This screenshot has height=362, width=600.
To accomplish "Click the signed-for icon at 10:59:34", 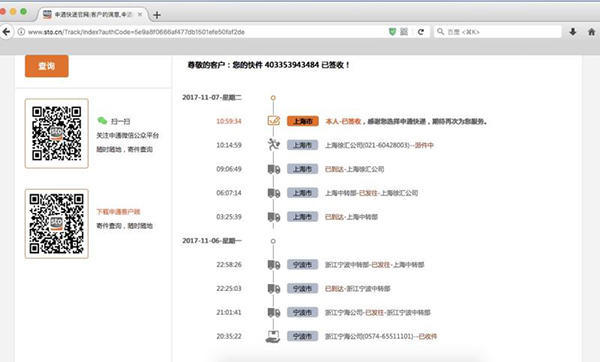I will click(x=274, y=121).
